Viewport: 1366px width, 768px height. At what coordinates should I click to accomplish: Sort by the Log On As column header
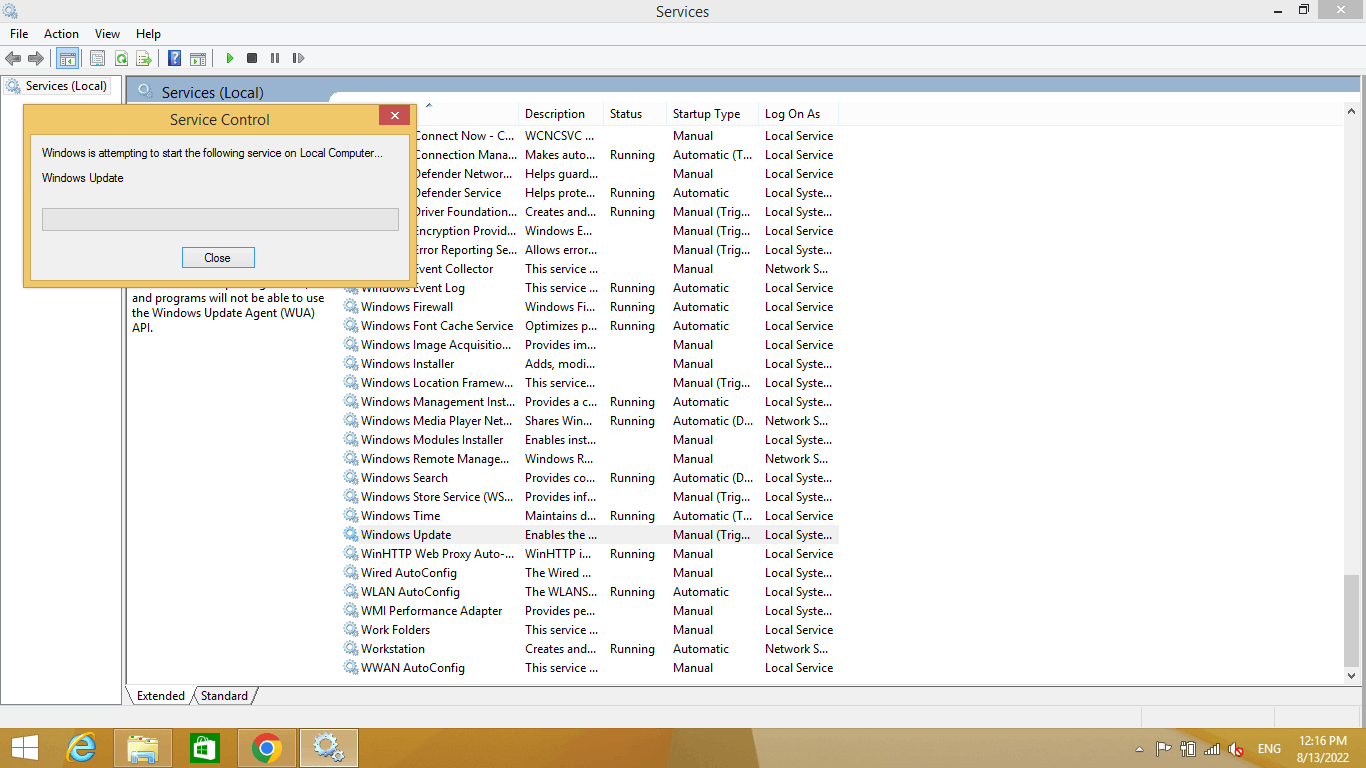798,114
